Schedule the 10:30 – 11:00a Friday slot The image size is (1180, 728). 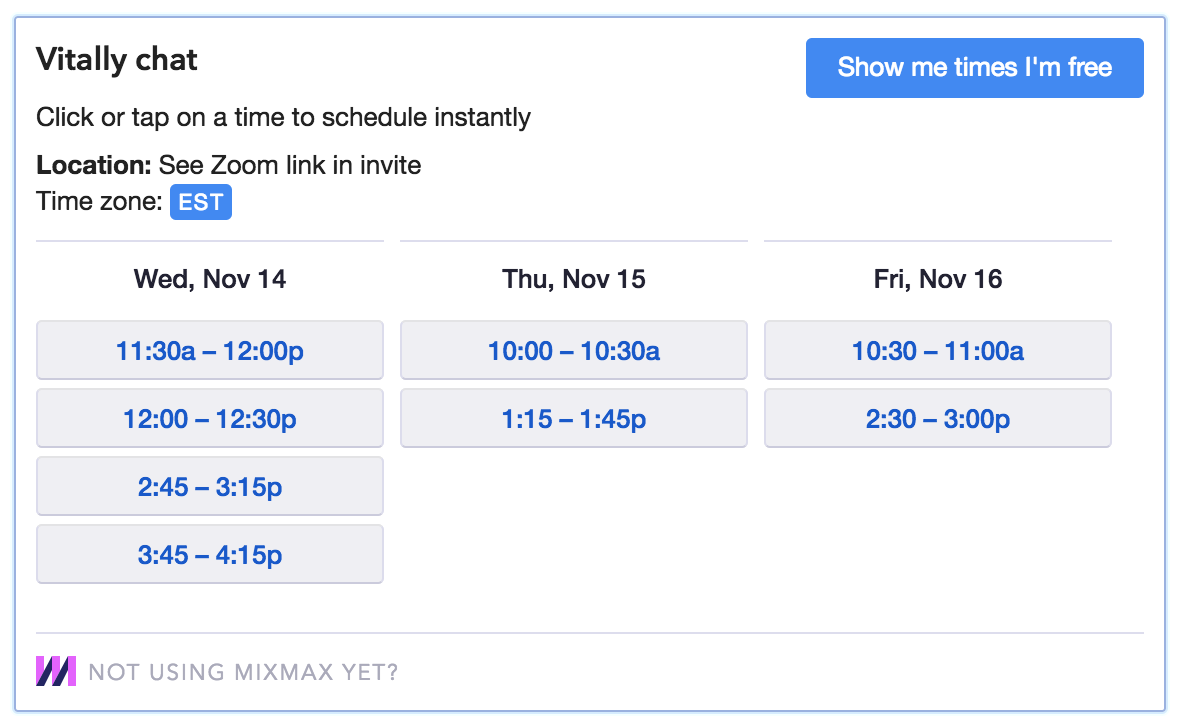click(x=938, y=351)
